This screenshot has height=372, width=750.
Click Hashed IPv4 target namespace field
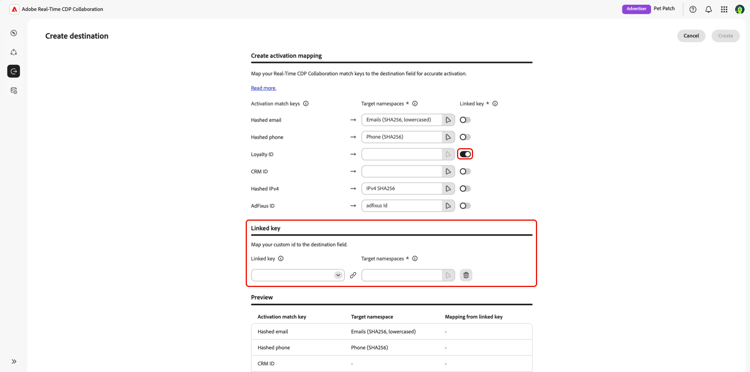[x=402, y=188]
